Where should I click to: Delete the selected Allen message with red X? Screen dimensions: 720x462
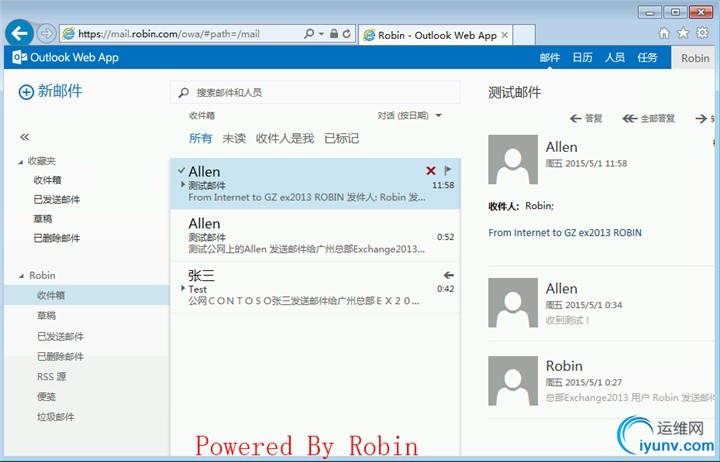pyautogui.click(x=431, y=171)
